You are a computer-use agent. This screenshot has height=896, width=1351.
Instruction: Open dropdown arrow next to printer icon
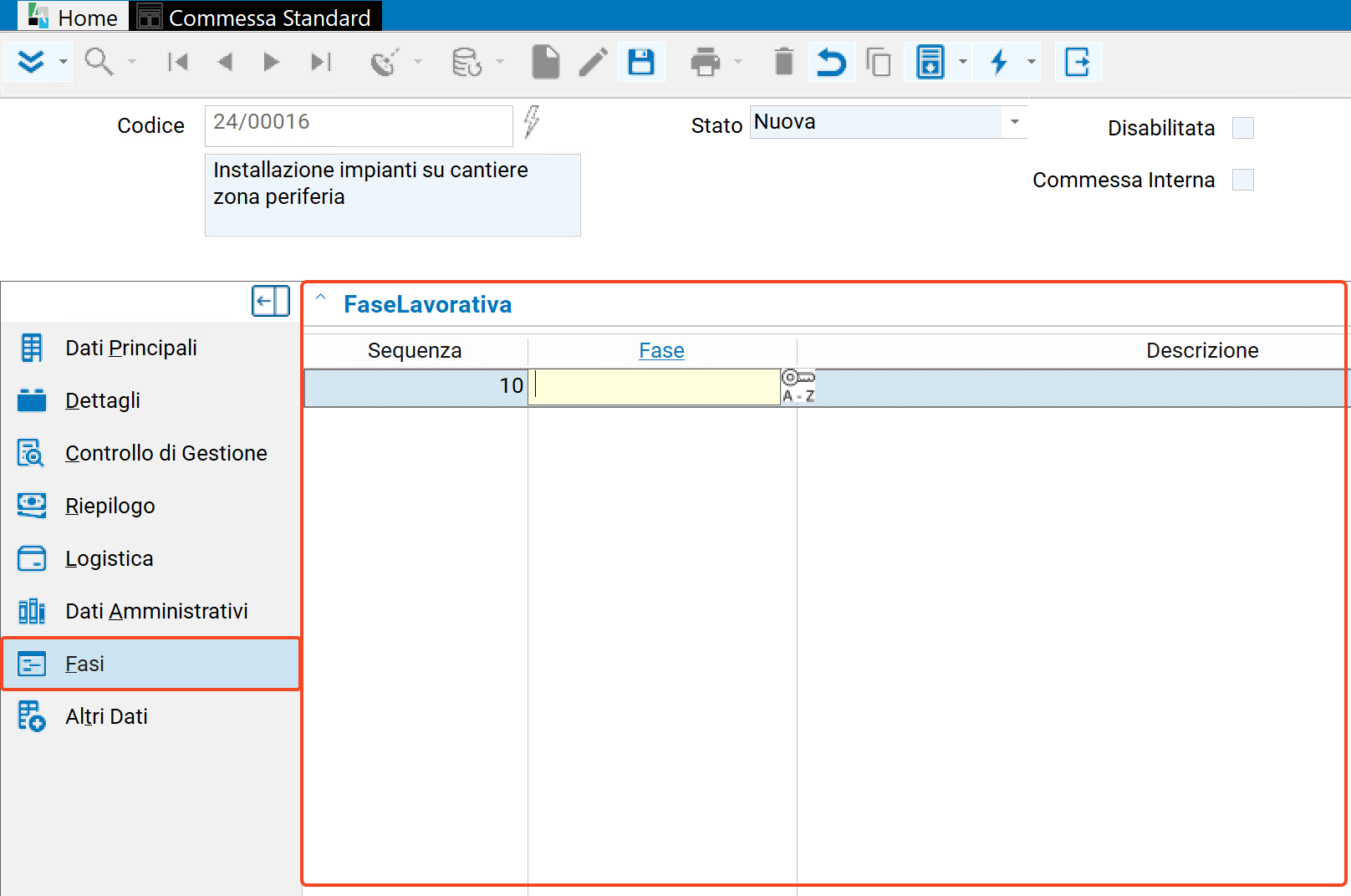pyautogui.click(x=738, y=62)
